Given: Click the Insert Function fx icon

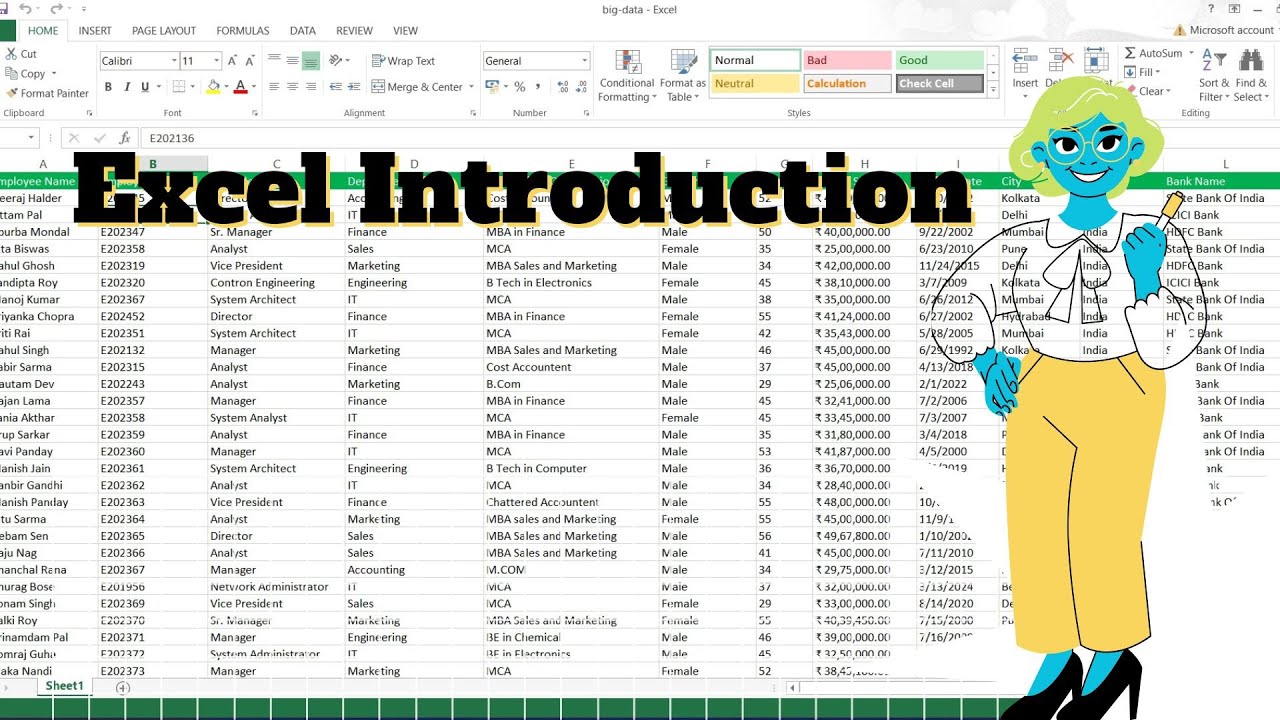Looking at the screenshot, I should pyautogui.click(x=124, y=138).
